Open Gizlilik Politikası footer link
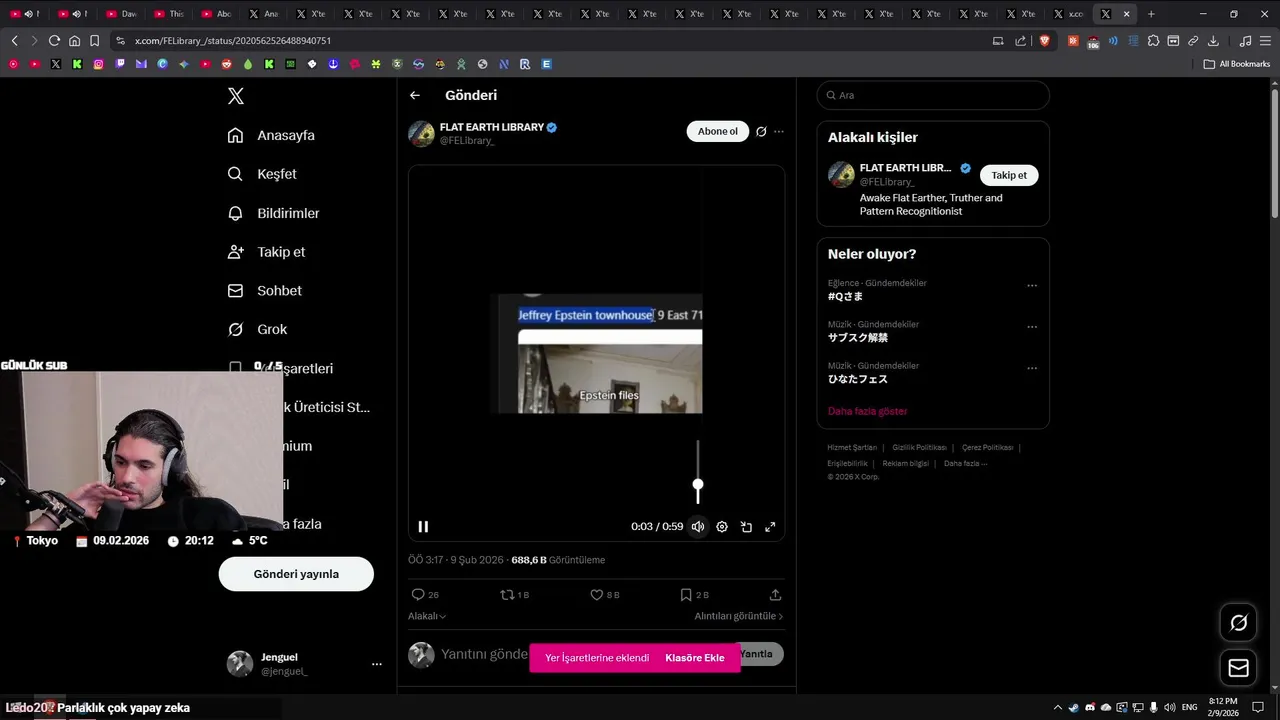 [x=919, y=447]
